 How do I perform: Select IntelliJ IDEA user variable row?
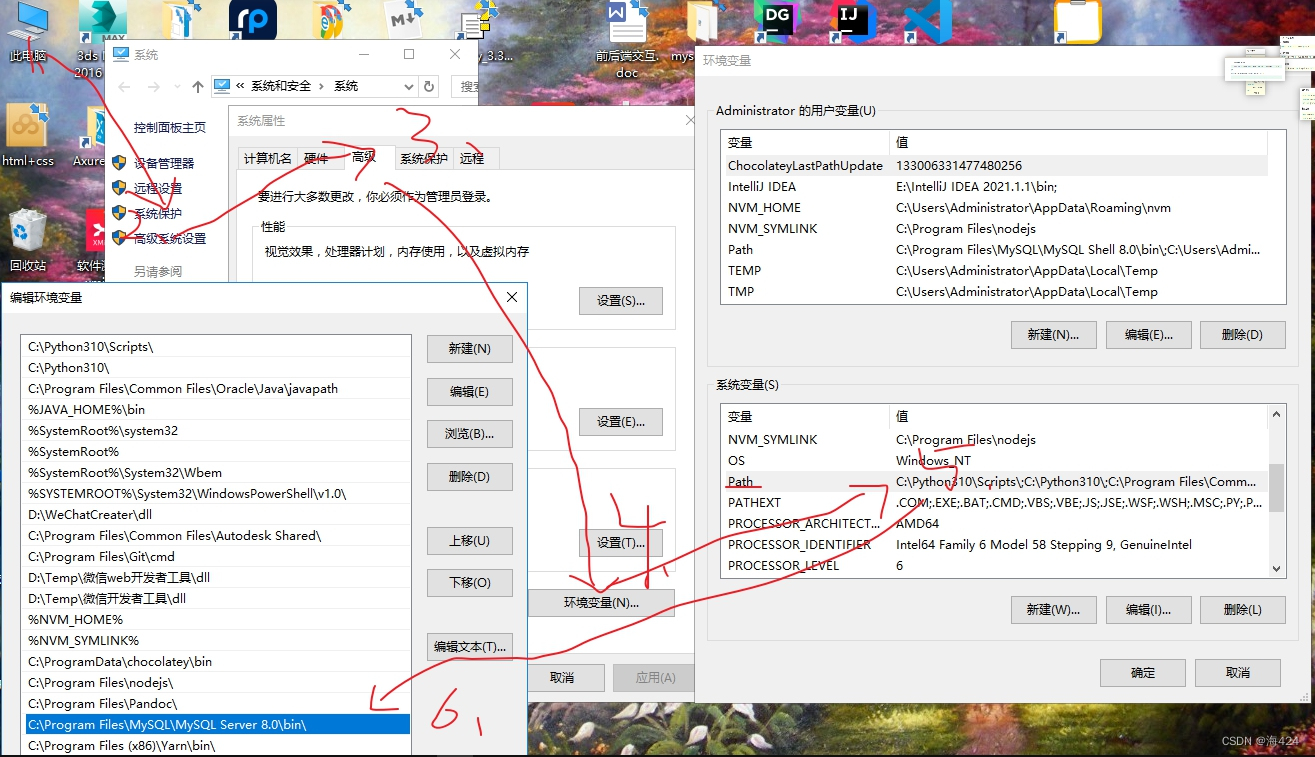point(996,186)
